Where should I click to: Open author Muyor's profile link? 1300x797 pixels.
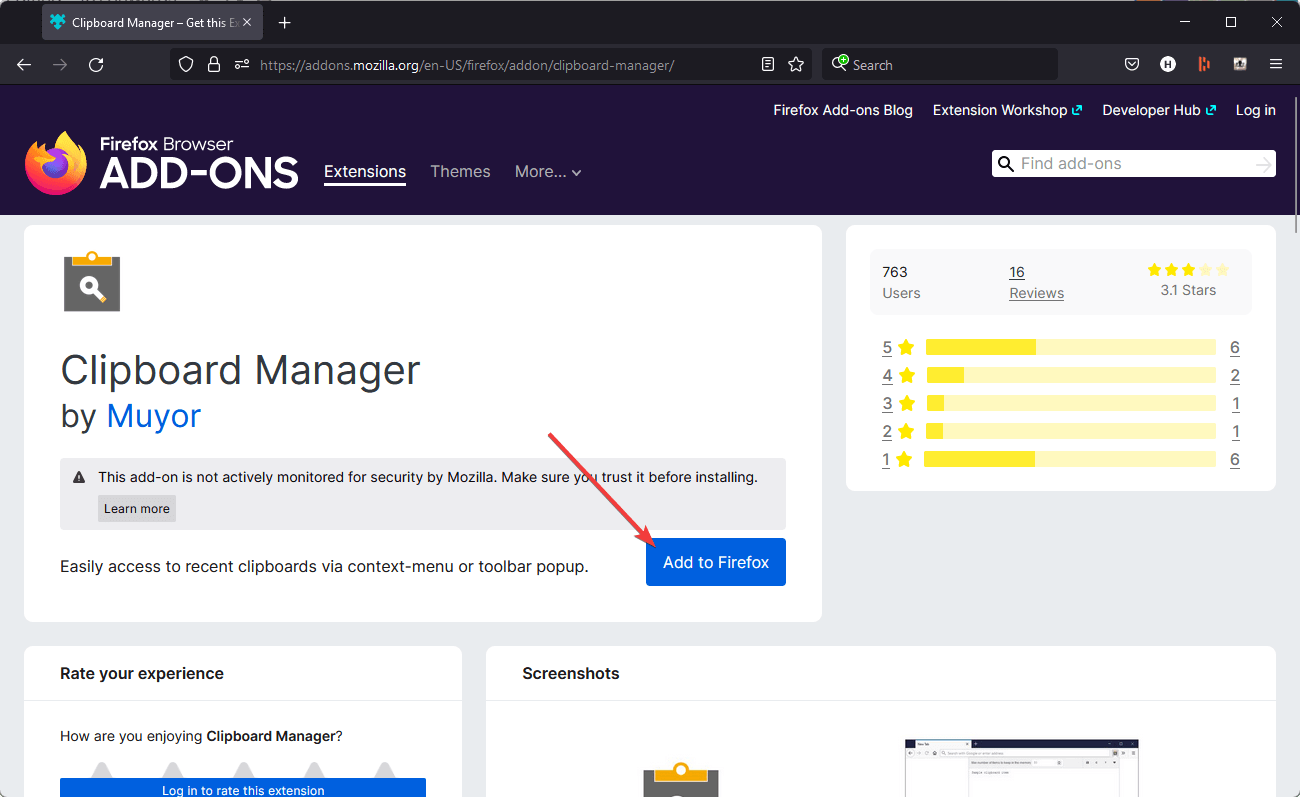tap(153, 415)
